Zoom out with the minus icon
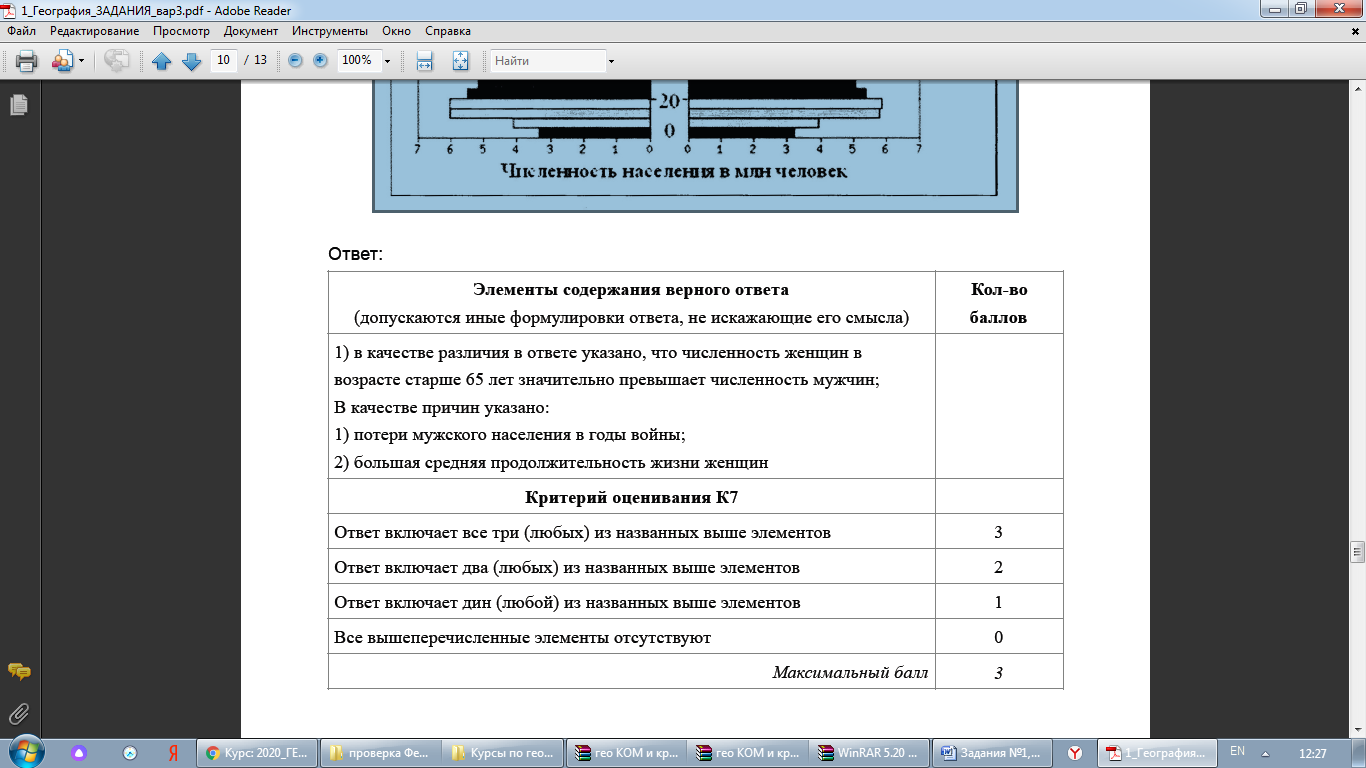Screen dimensions: 1366x768 (x=295, y=60)
